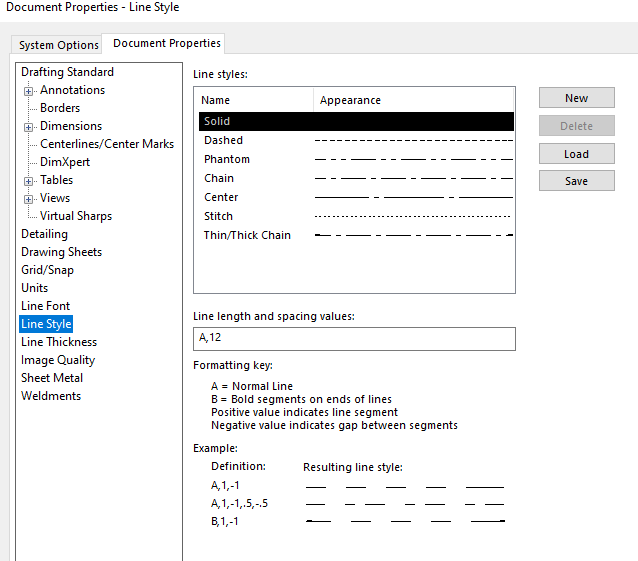The image size is (638, 561).
Task: Select the Document Properties tab
Action: pyautogui.click(x=167, y=43)
